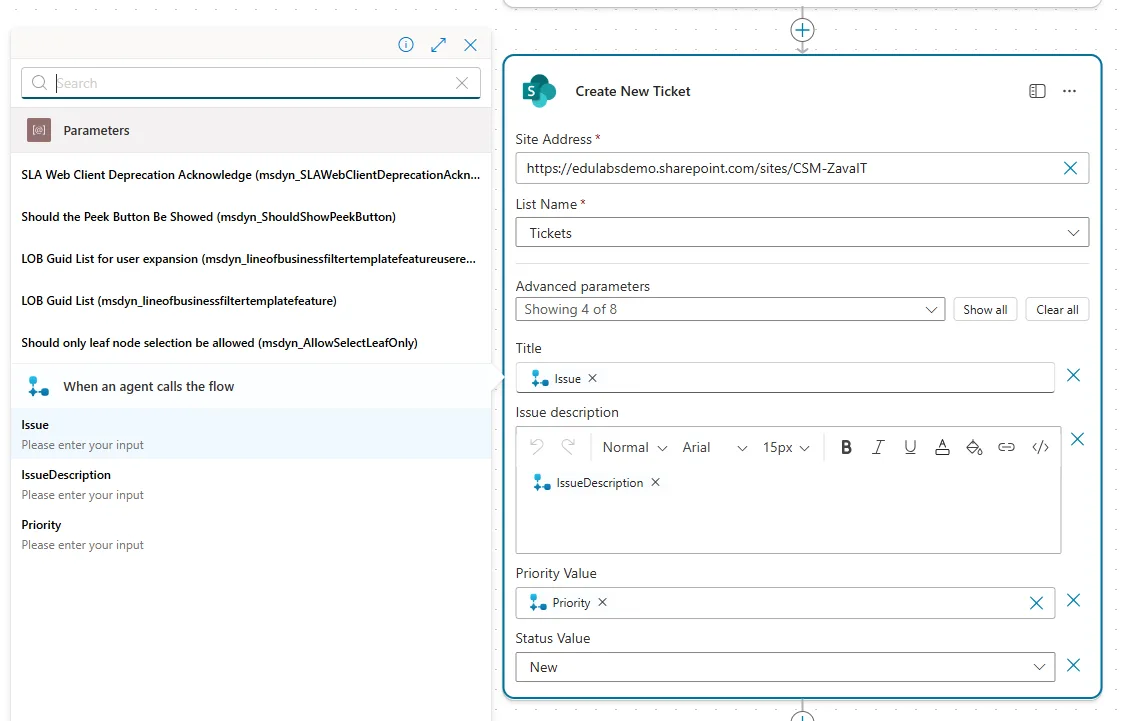Expand the Advanced parameters dropdown
The image size is (1133, 721).
pos(730,310)
